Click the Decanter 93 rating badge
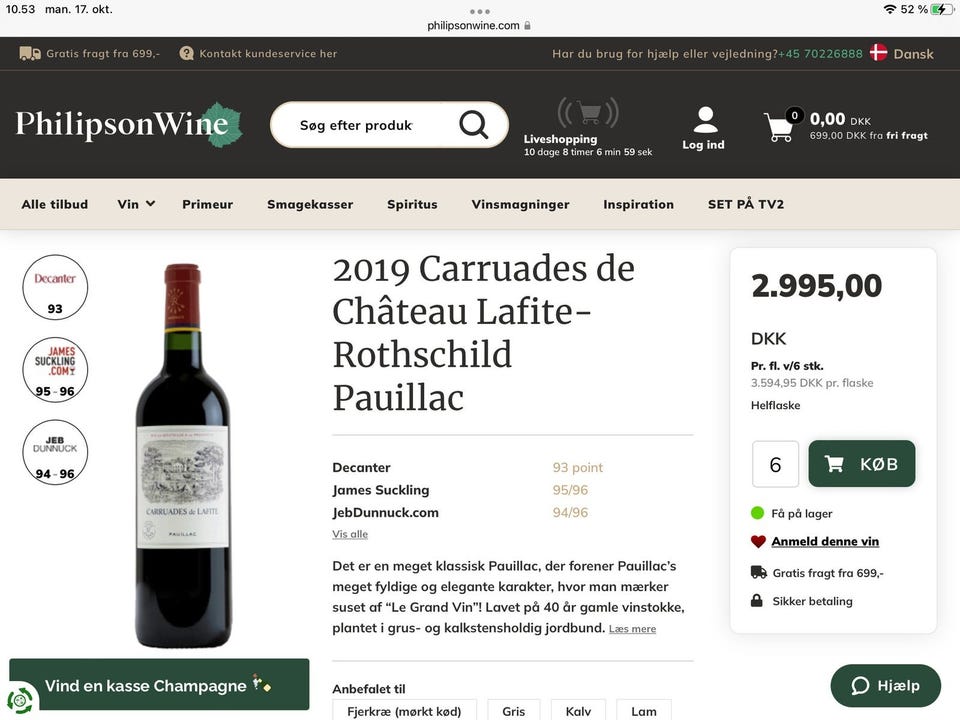Viewport: 960px width, 720px height. (55, 287)
